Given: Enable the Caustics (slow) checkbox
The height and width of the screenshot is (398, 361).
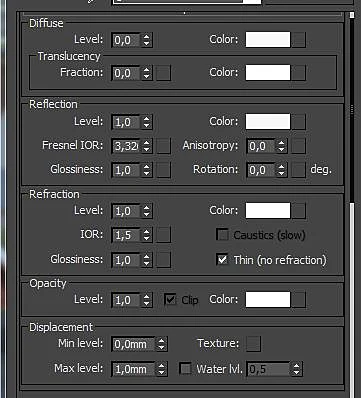Looking at the screenshot, I should (222, 235).
